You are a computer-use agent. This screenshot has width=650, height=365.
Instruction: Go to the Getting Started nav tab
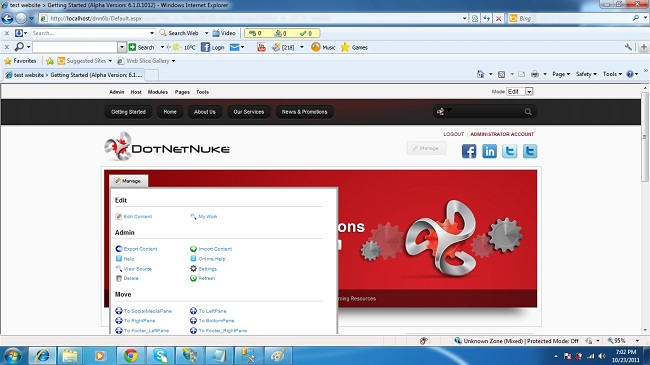[129, 112]
